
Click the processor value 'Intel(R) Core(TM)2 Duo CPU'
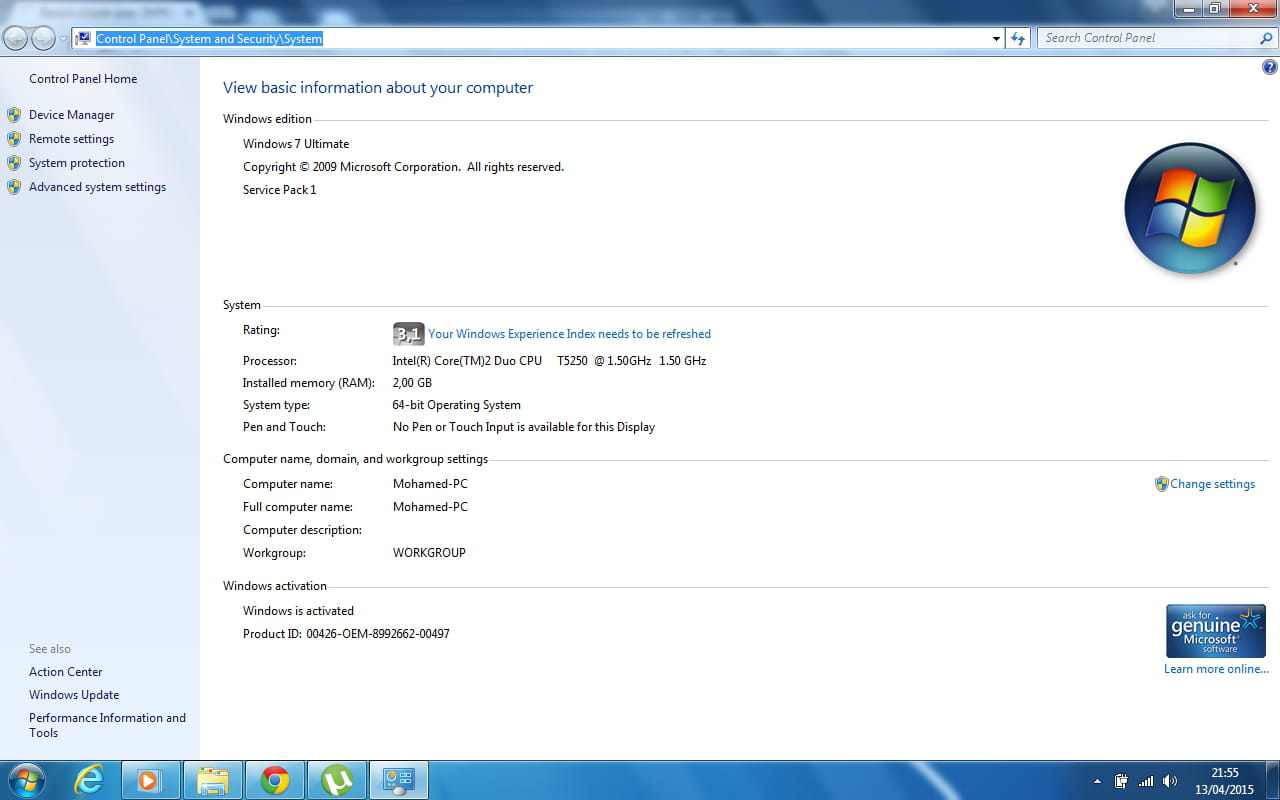(467, 361)
